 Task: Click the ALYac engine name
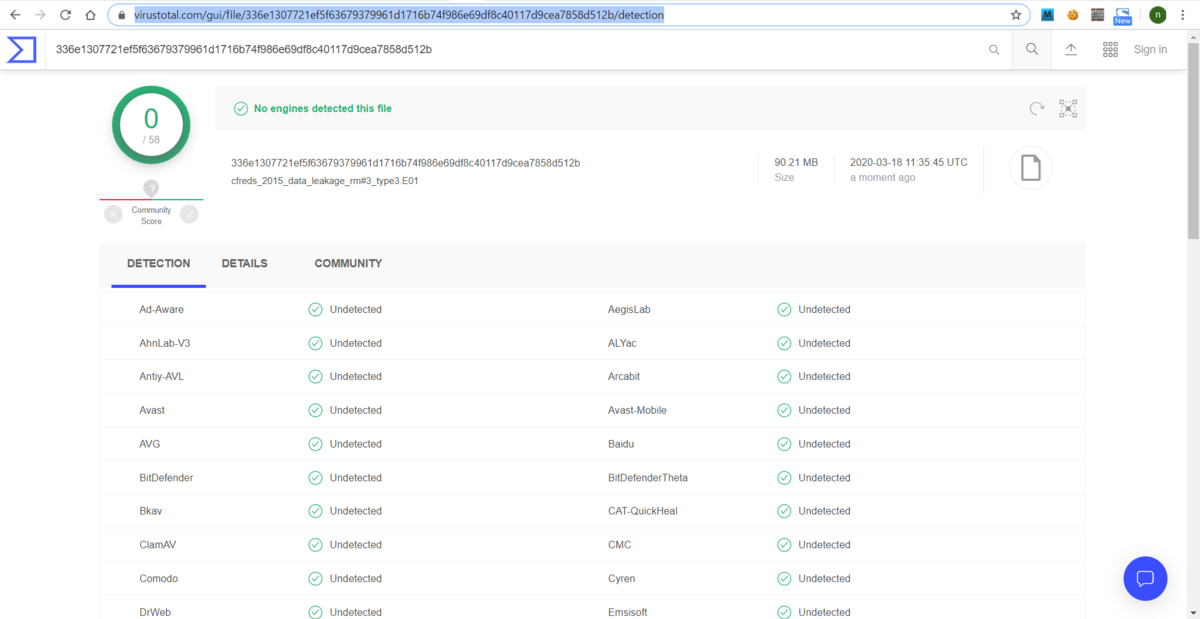(622, 343)
